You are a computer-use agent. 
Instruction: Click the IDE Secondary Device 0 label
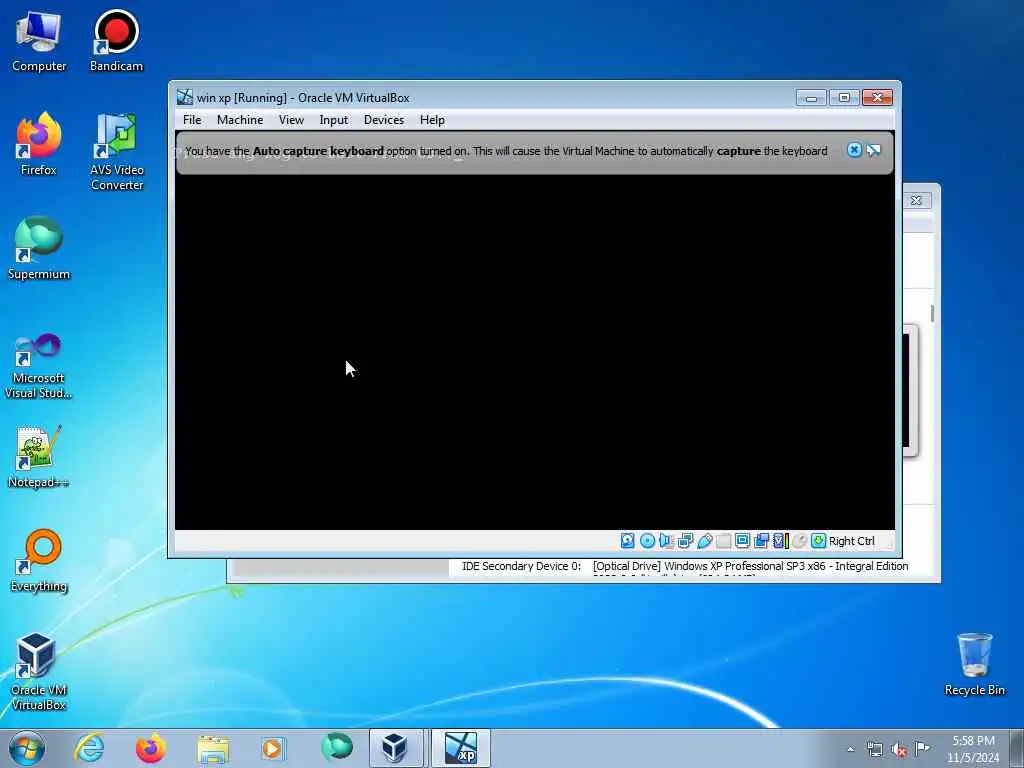[x=521, y=566]
